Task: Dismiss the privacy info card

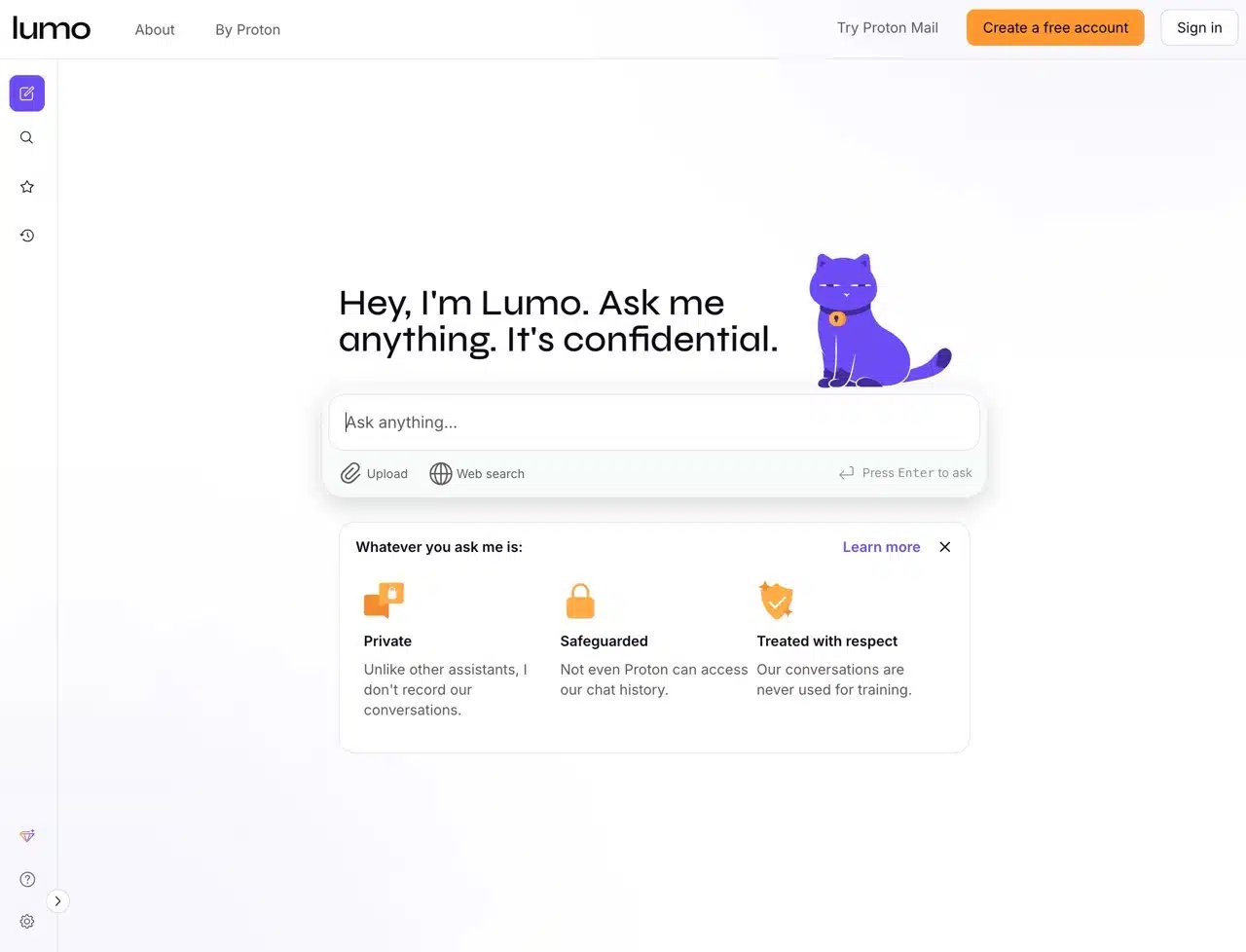Action: (944, 547)
